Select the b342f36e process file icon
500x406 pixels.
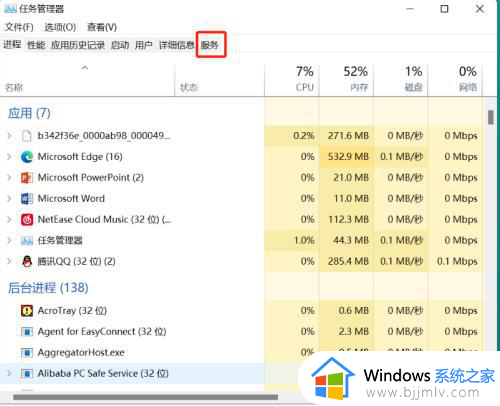[26, 136]
